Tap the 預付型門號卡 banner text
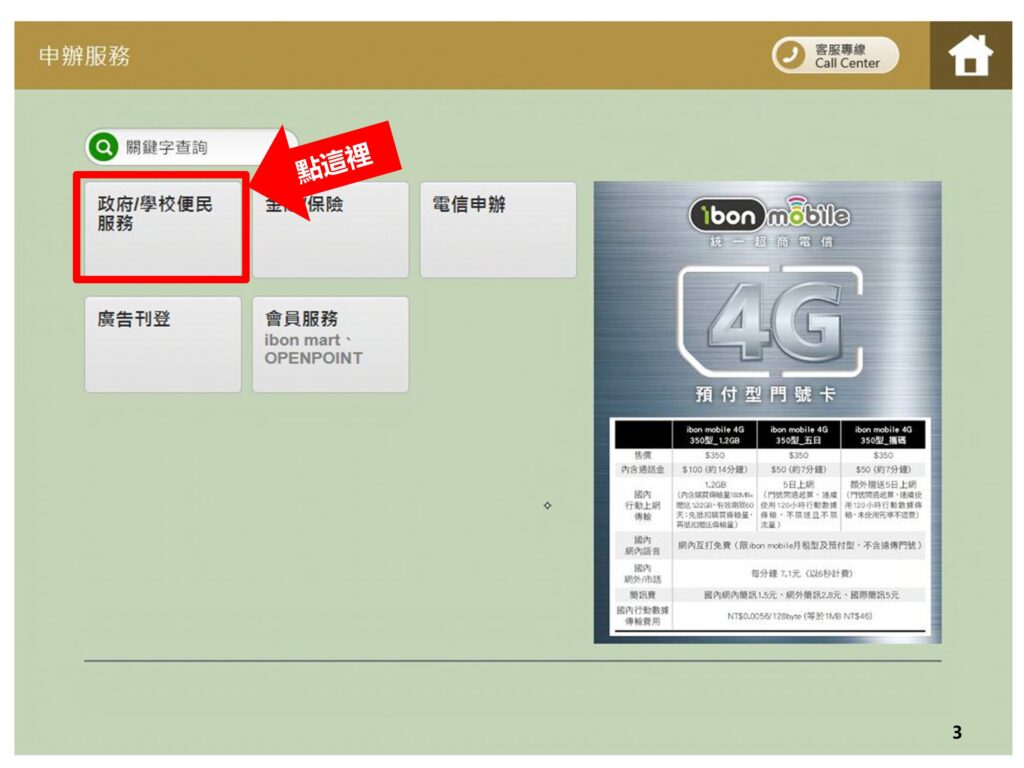 (768, 393)
